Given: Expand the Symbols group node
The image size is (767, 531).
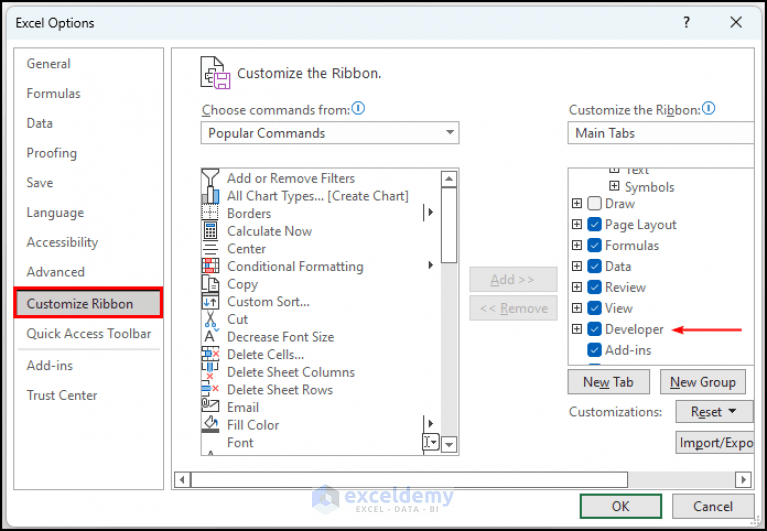Looking at the screenshot, I should 614,186.
